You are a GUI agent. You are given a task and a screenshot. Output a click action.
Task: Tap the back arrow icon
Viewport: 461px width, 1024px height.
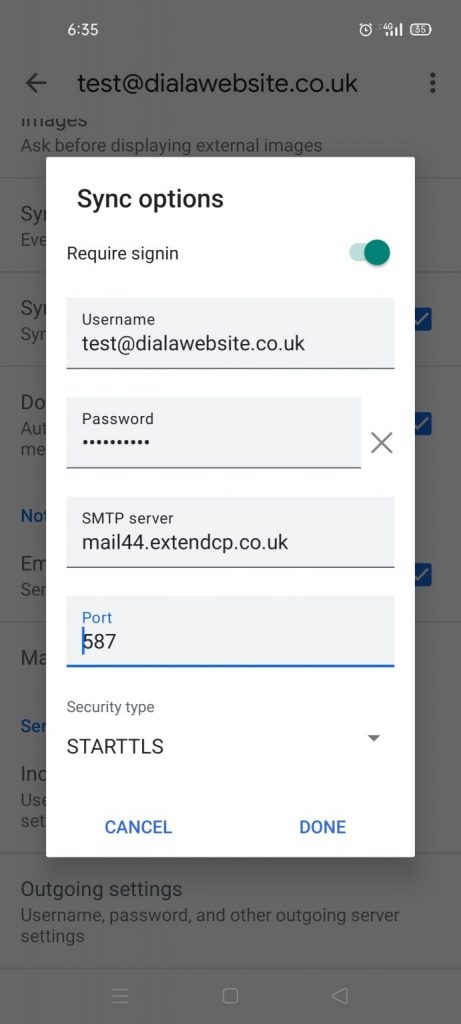click(35, 83)
